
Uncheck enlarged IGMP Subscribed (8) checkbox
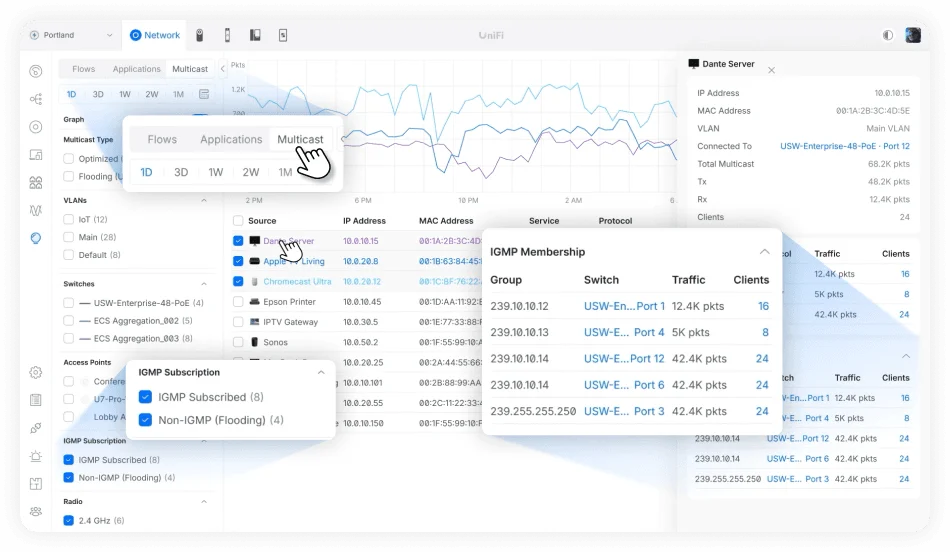(x=145, y=397)
